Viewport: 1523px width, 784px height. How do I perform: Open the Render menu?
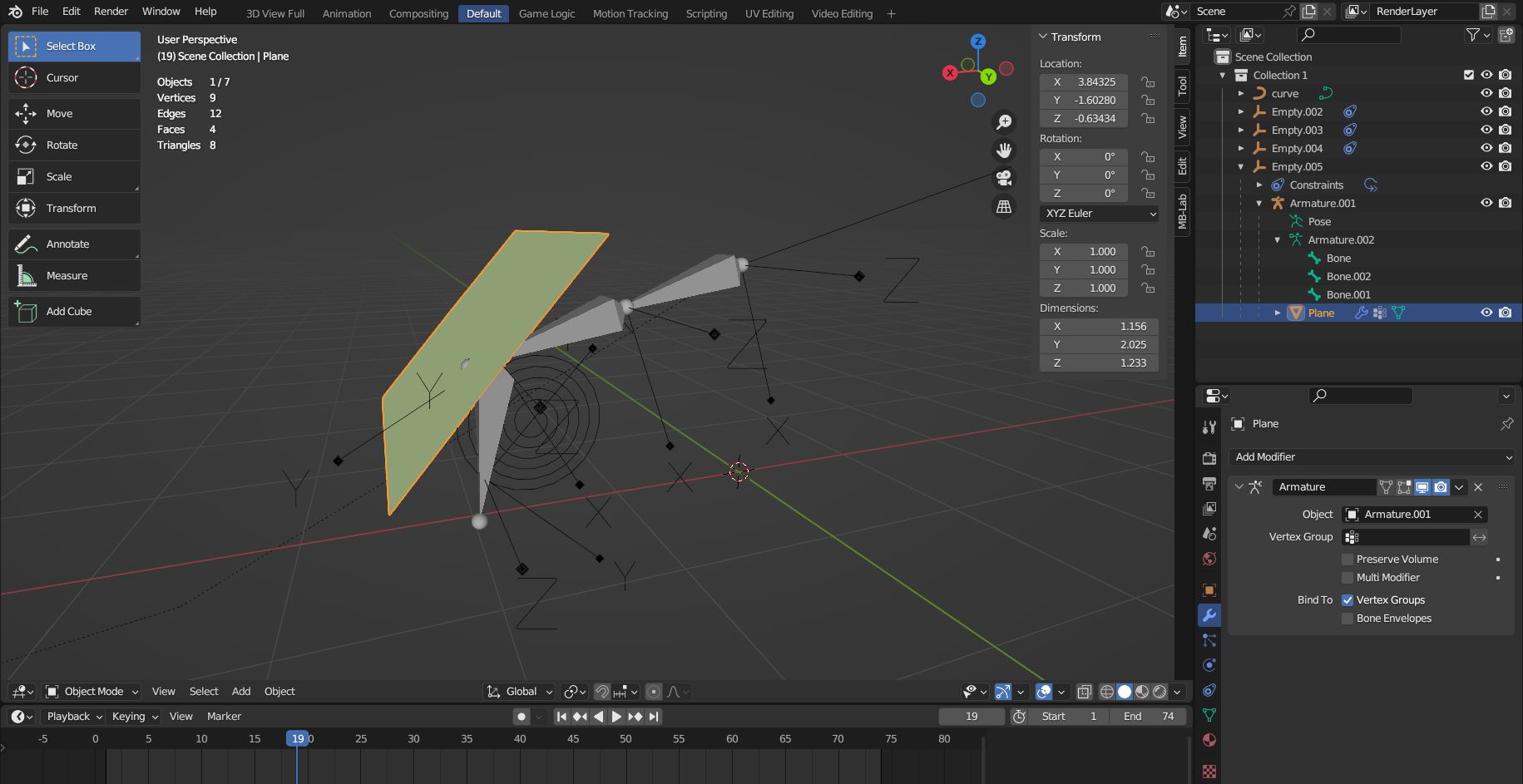111,12
